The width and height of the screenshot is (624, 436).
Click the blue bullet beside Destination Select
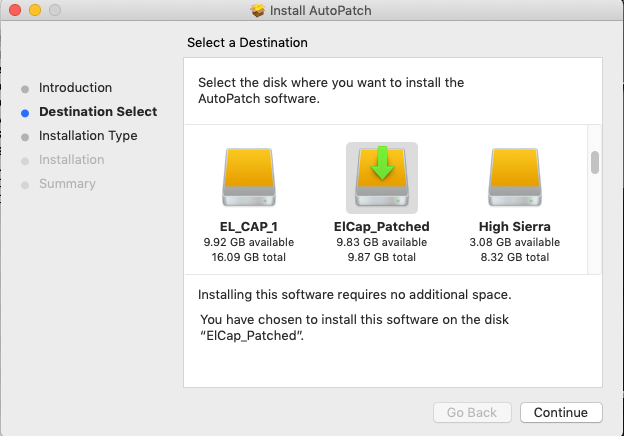point(25,112)
